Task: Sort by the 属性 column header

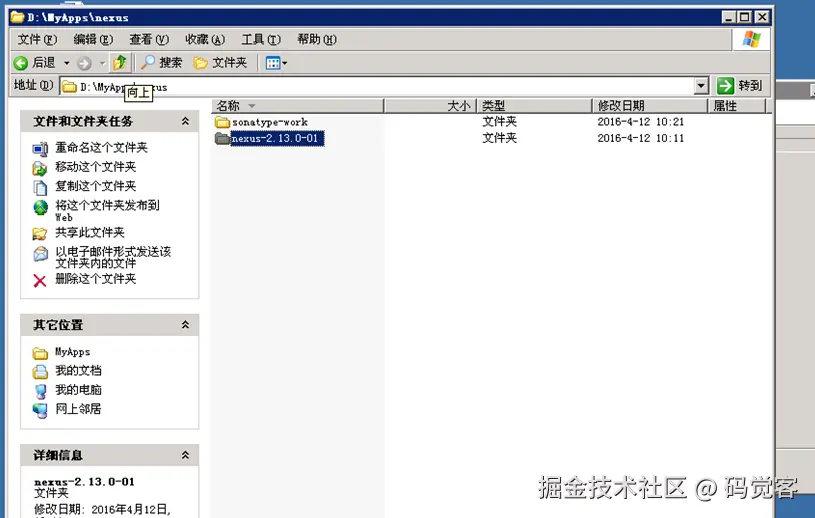Action: [737, 106]
